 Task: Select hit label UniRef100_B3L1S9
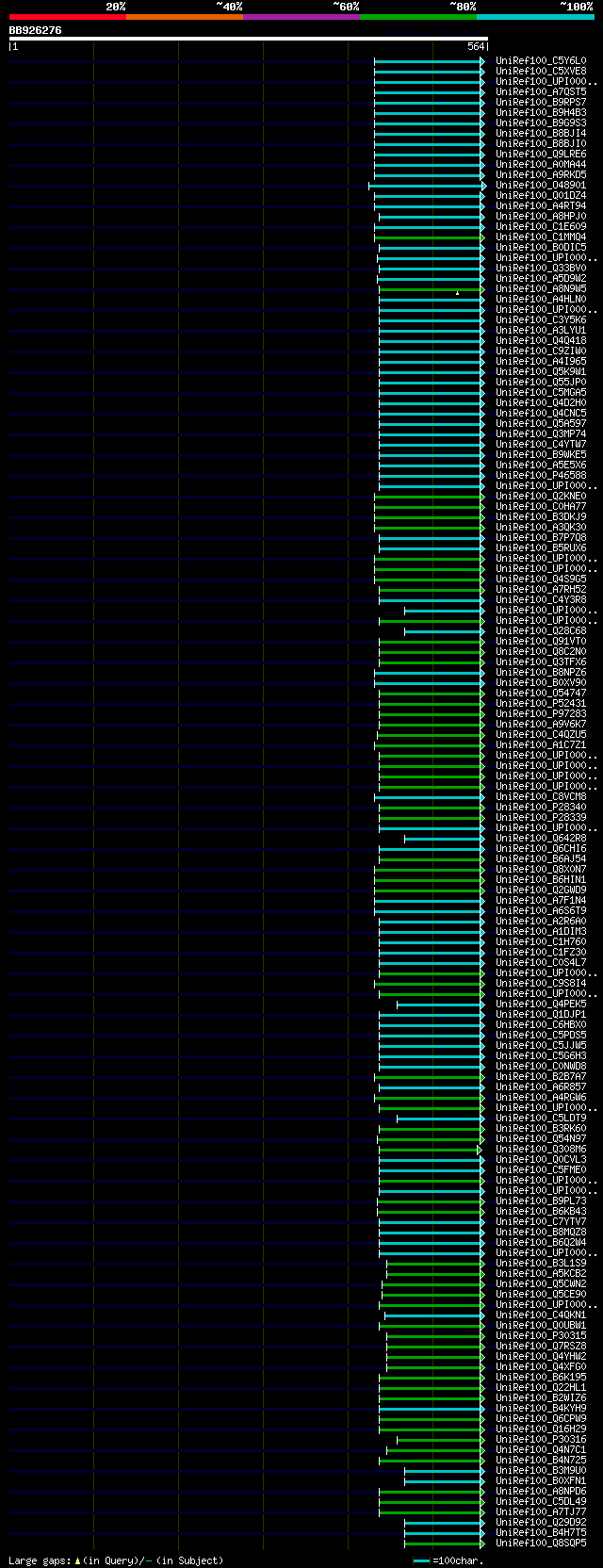pyautogui.click(x=541, y=1263)
